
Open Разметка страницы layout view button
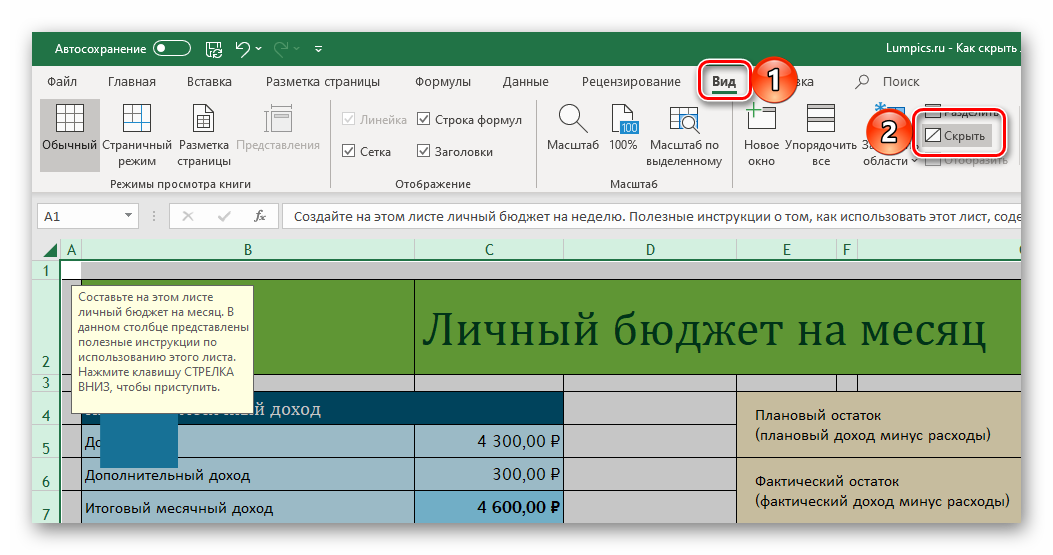point(204,132)
